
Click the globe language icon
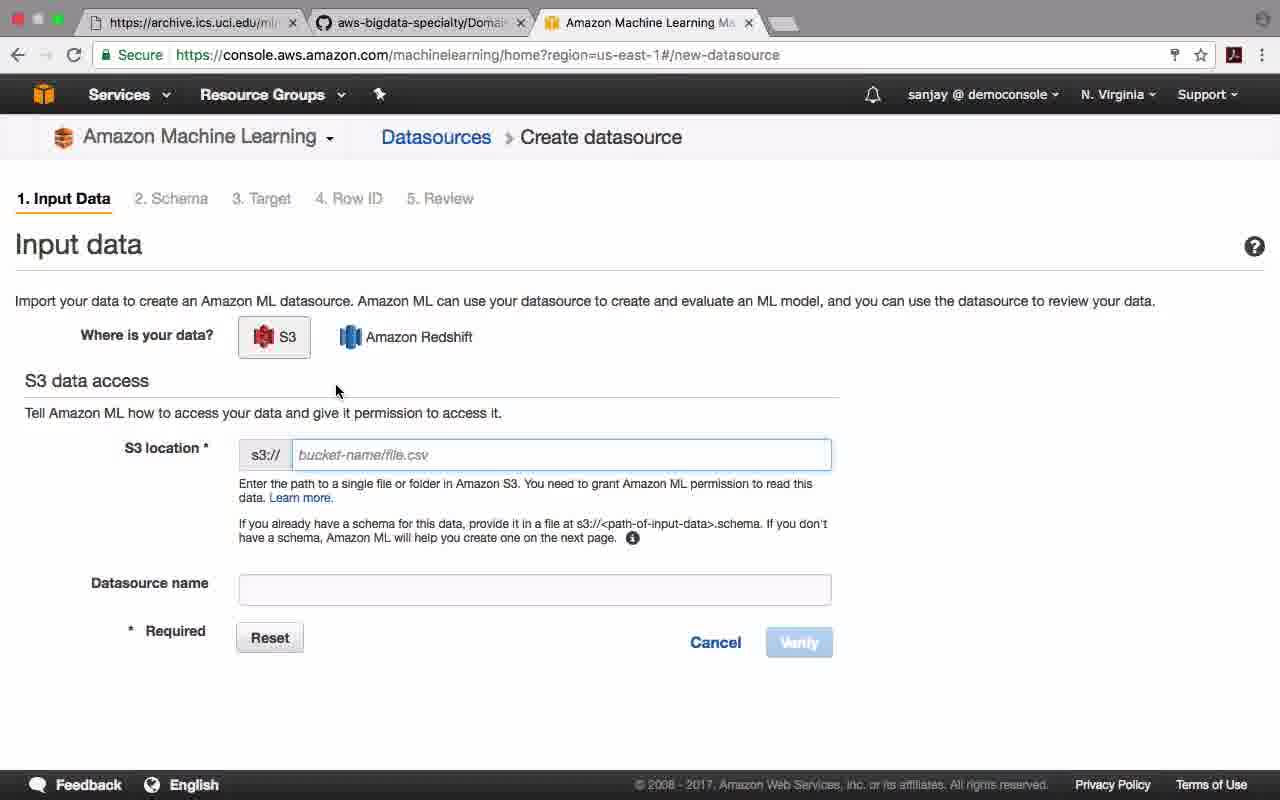[152, 785]
